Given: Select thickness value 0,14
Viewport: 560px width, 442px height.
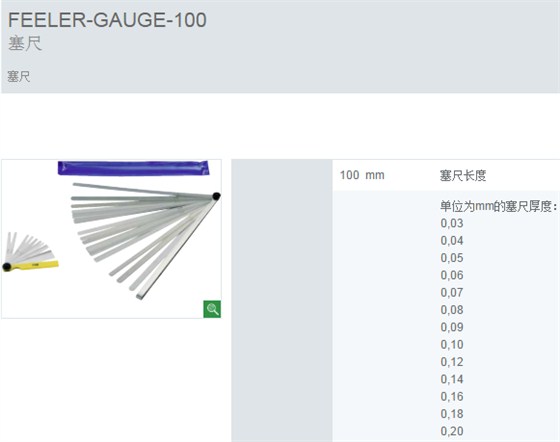Looking at the screenshot, I should (452, 379).
